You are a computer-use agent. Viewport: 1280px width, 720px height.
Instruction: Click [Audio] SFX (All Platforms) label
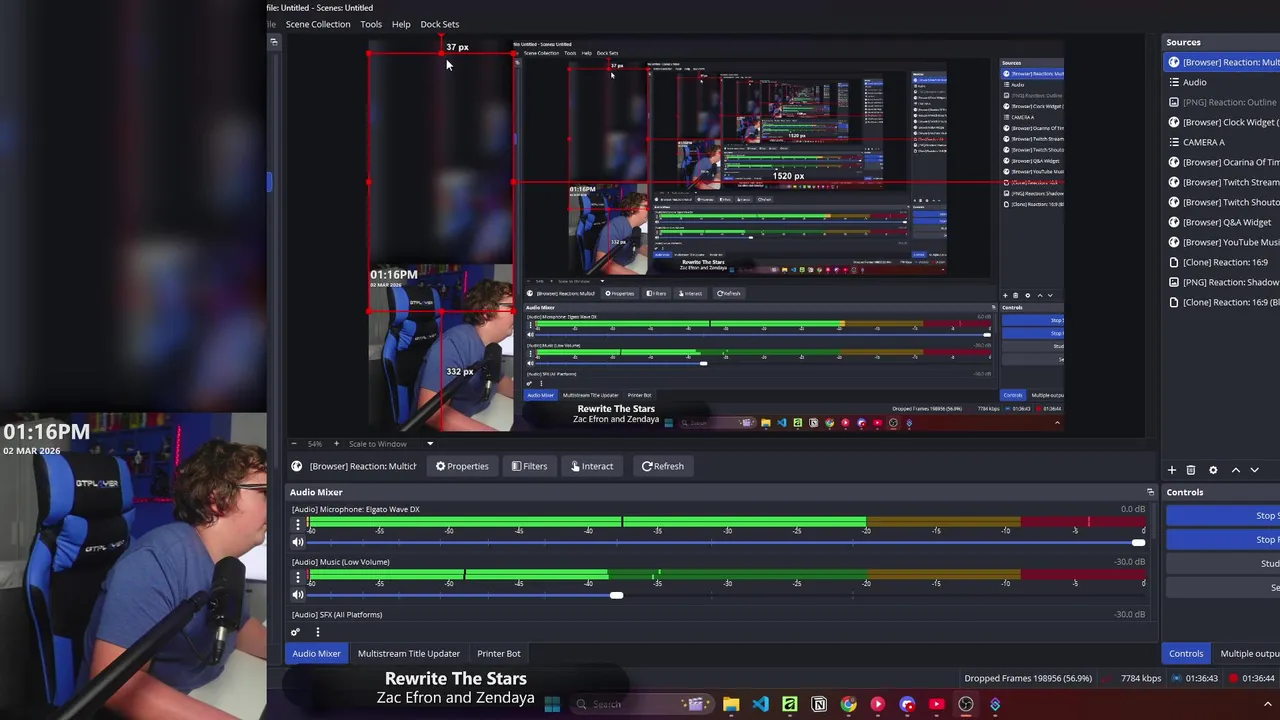tap(337, 615)
